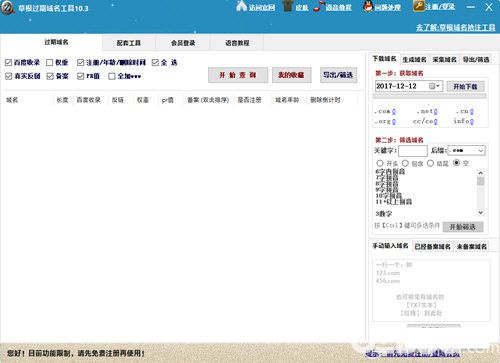Click the 关键字 keyword input field
Viewport: 500px width, 363px height.
tap(413, 151)
